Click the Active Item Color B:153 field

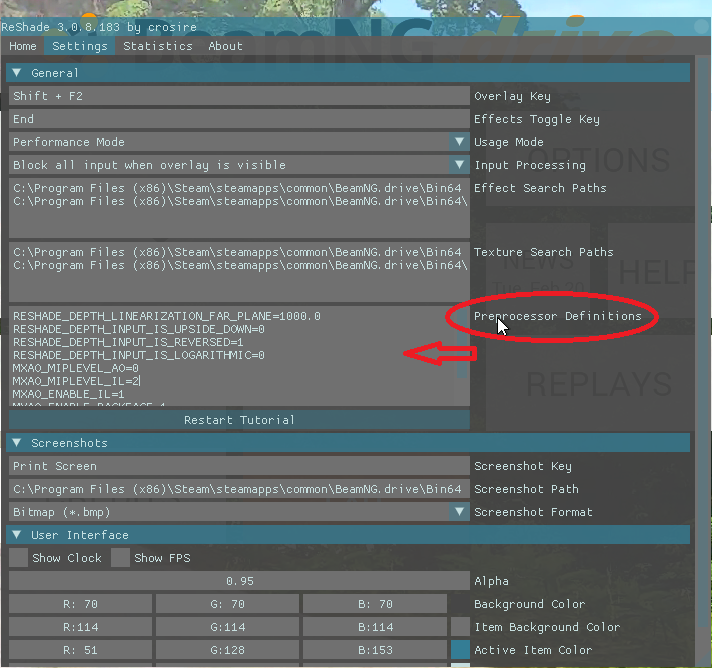(x=375, y=650)
